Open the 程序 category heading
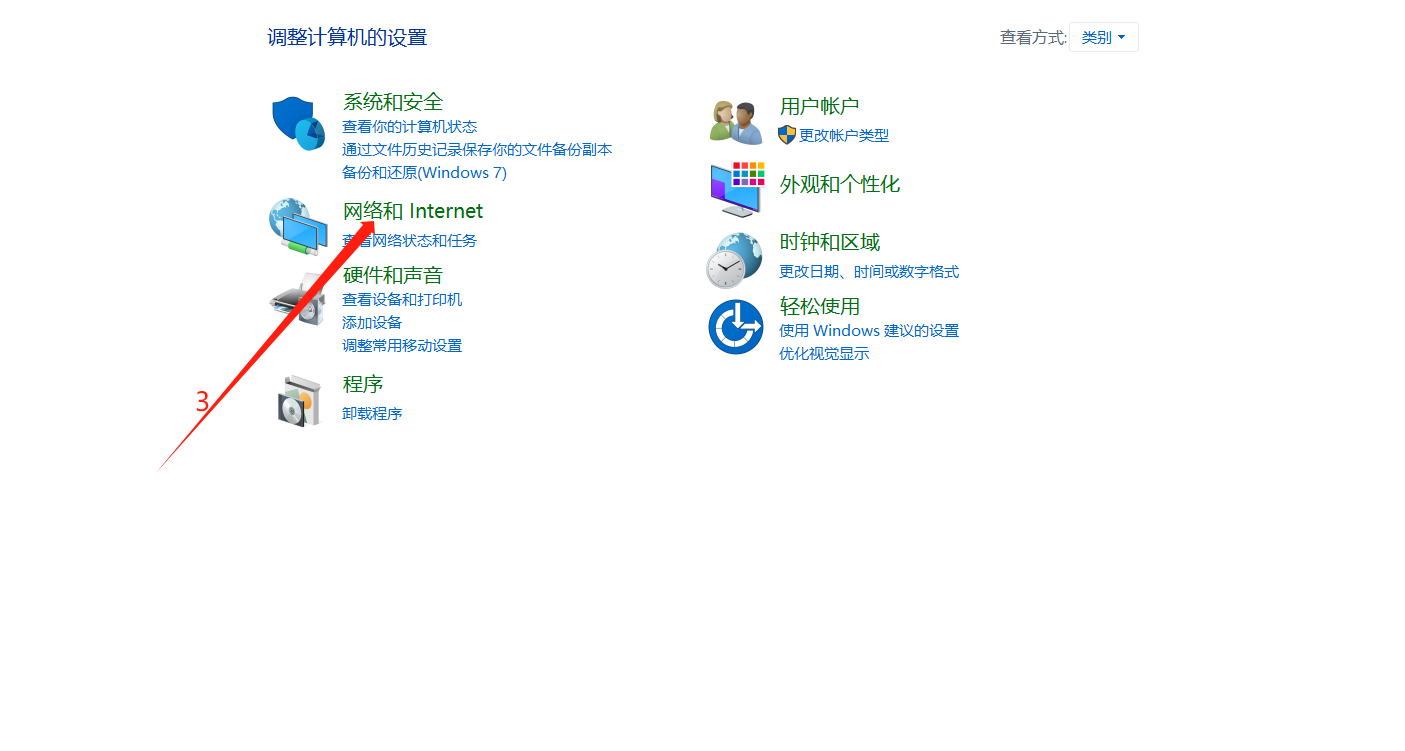The height and width of the screenshot is (751, 1405). pyautogui.click(x=363, y=384)
